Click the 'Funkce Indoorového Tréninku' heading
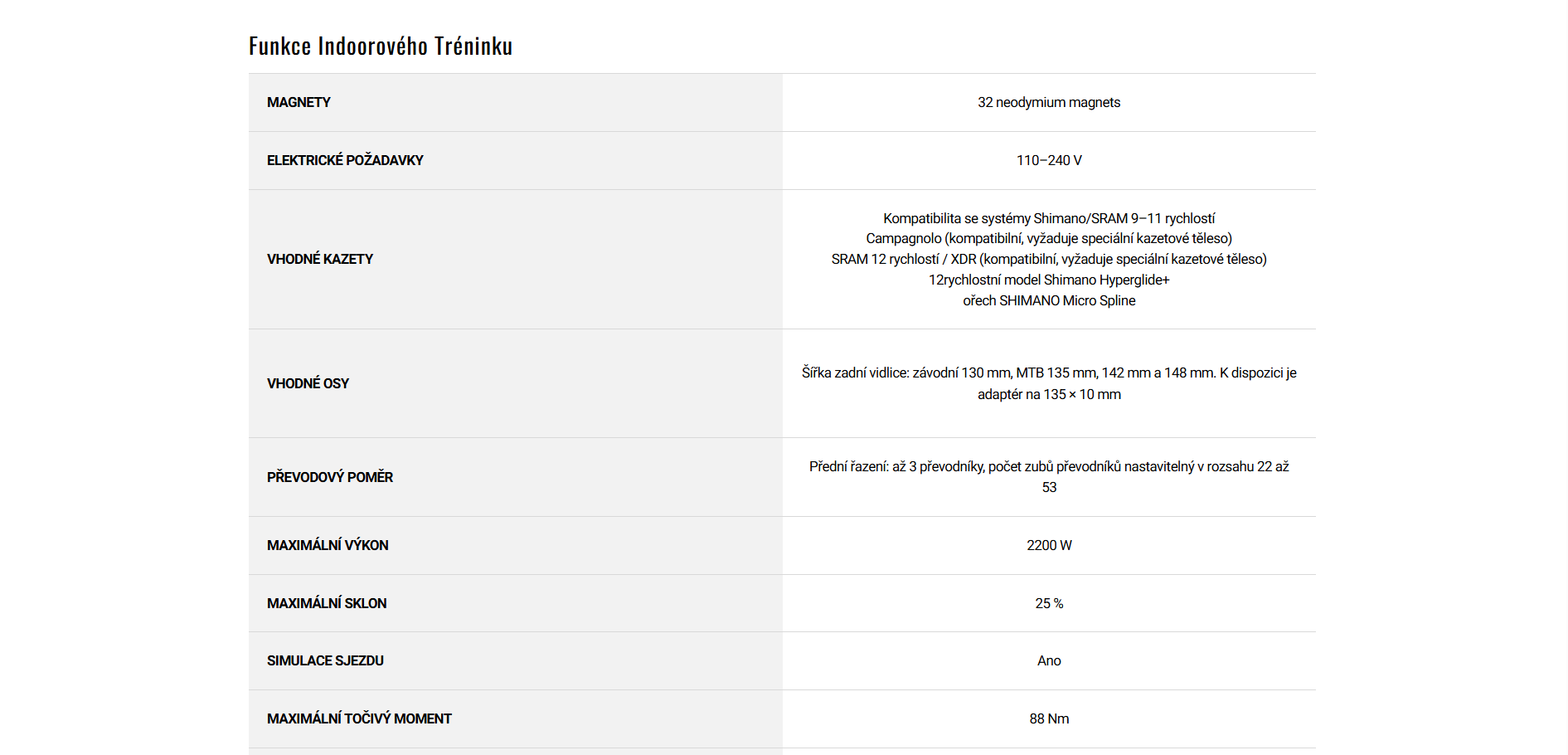 [381, 46]
